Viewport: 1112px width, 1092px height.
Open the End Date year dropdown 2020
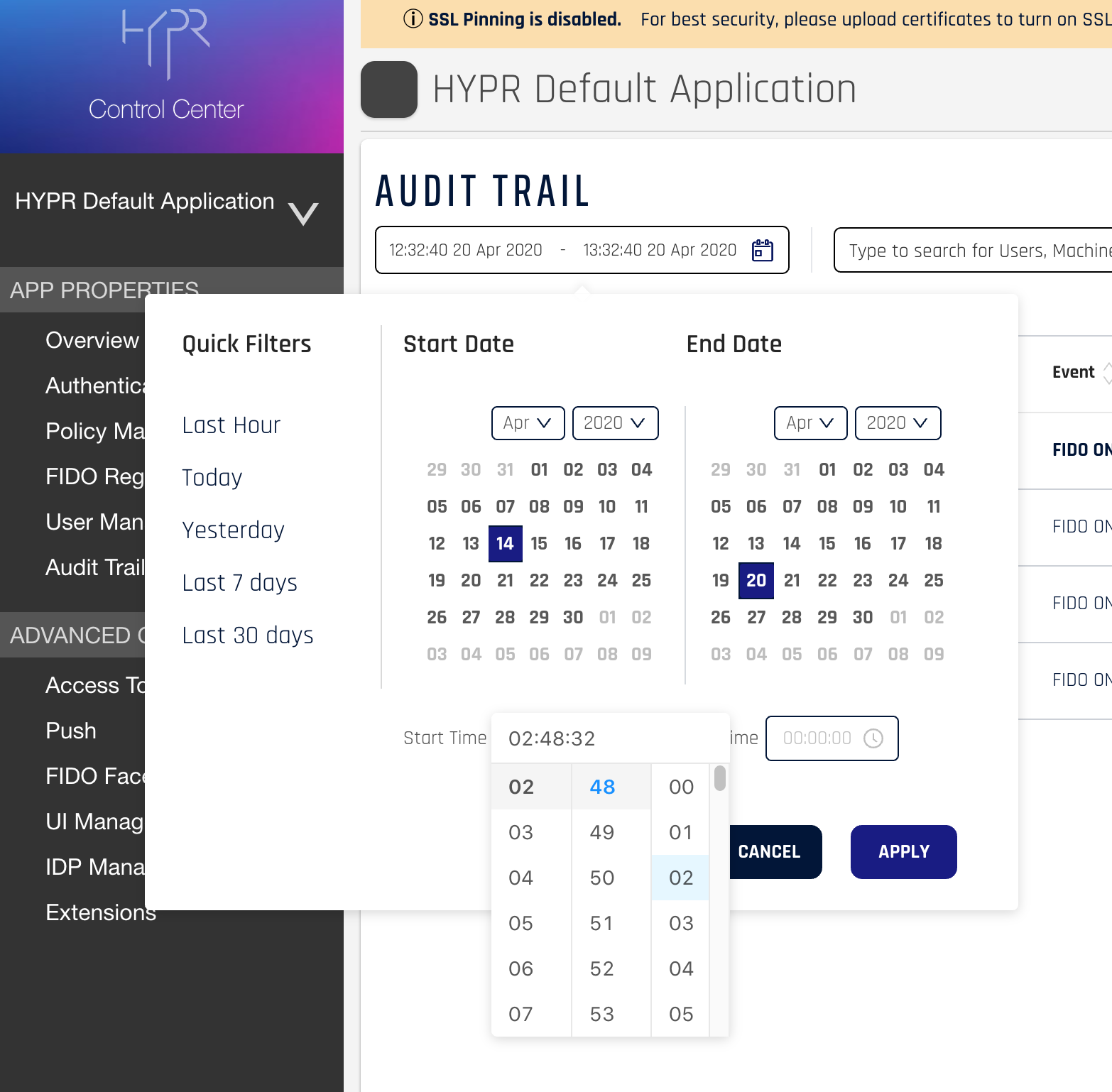(x=898, y=423)
